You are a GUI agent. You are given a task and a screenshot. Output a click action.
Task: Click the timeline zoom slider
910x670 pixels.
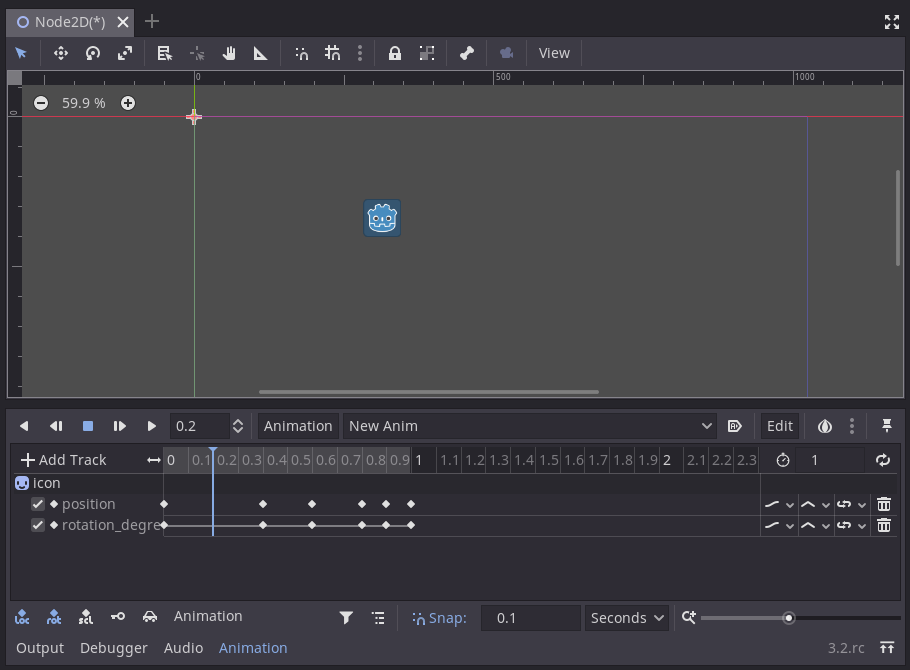pyautogui.click(x=800, y=618)
